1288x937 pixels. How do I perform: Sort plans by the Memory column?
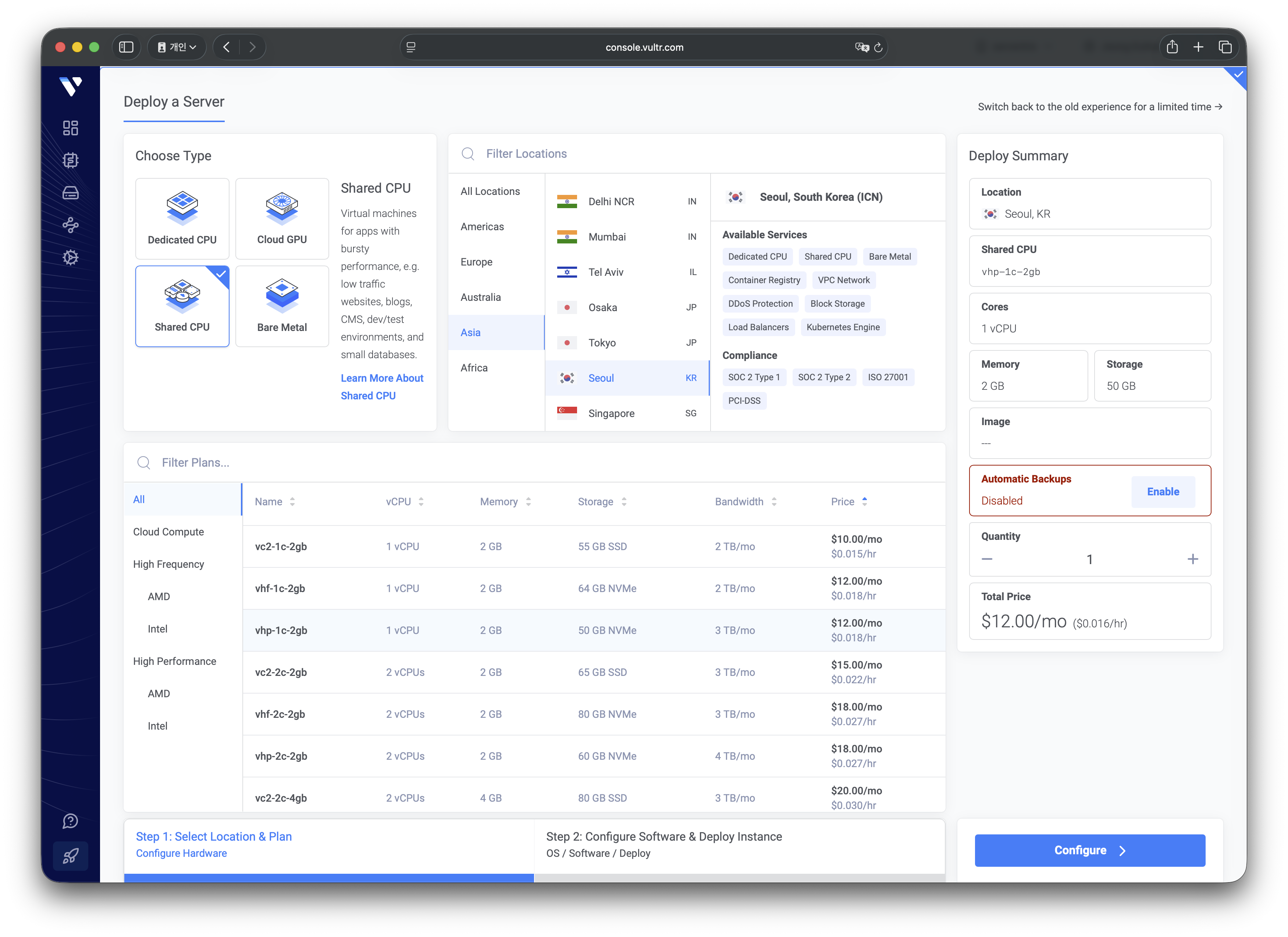[x=505, y=502]
